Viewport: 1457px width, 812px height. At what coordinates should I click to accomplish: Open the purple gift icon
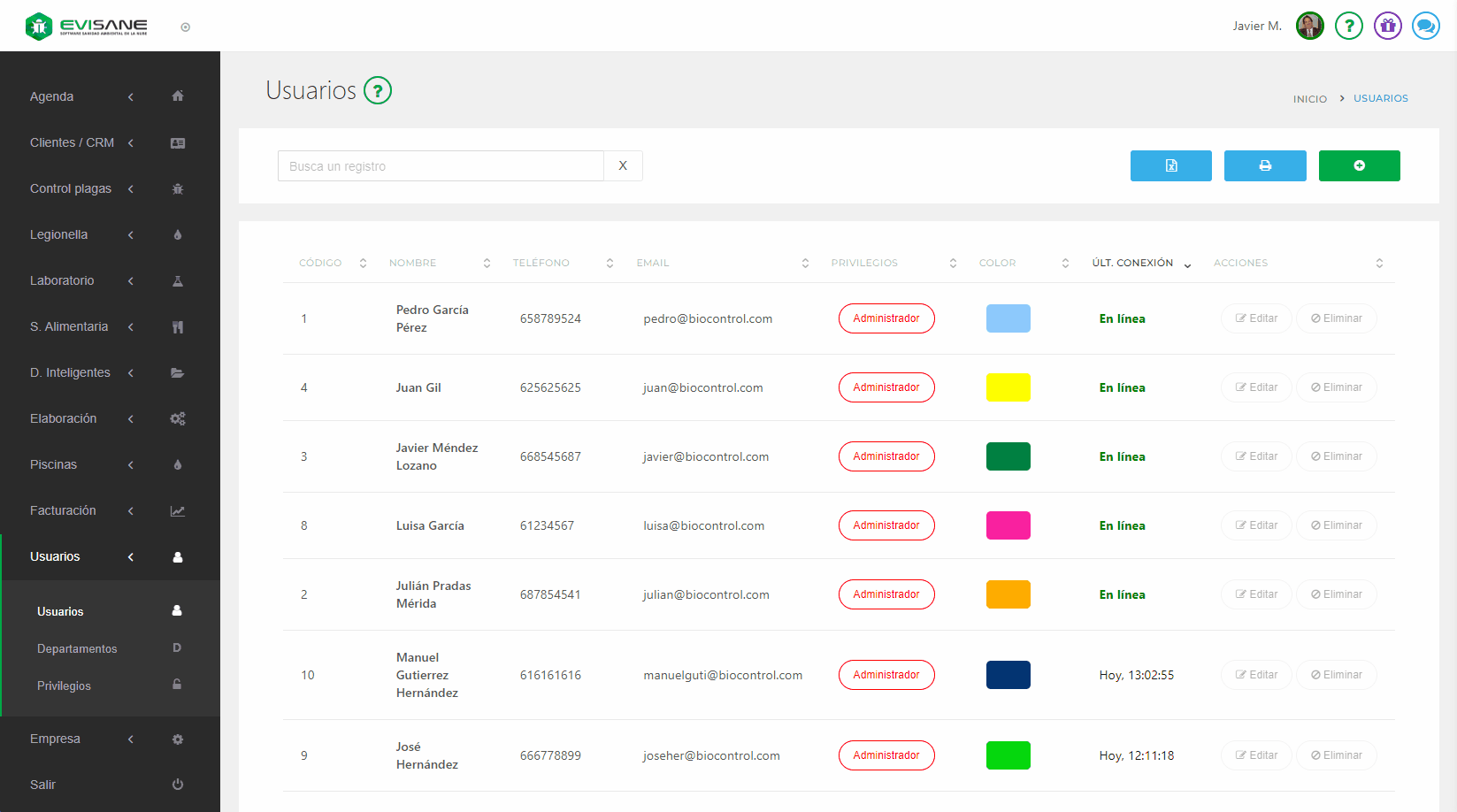1388,26
